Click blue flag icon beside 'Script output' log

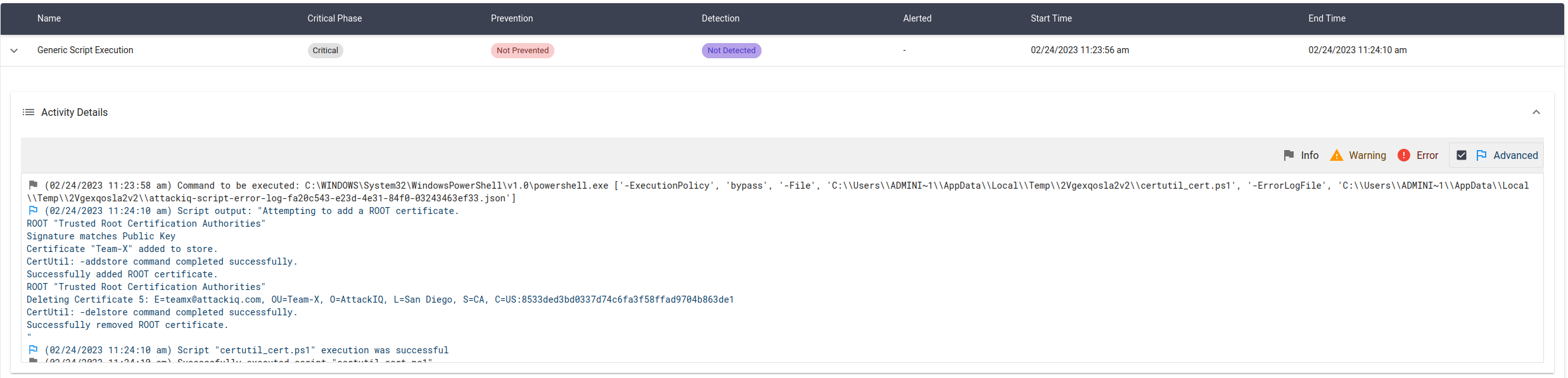[33, 210]
